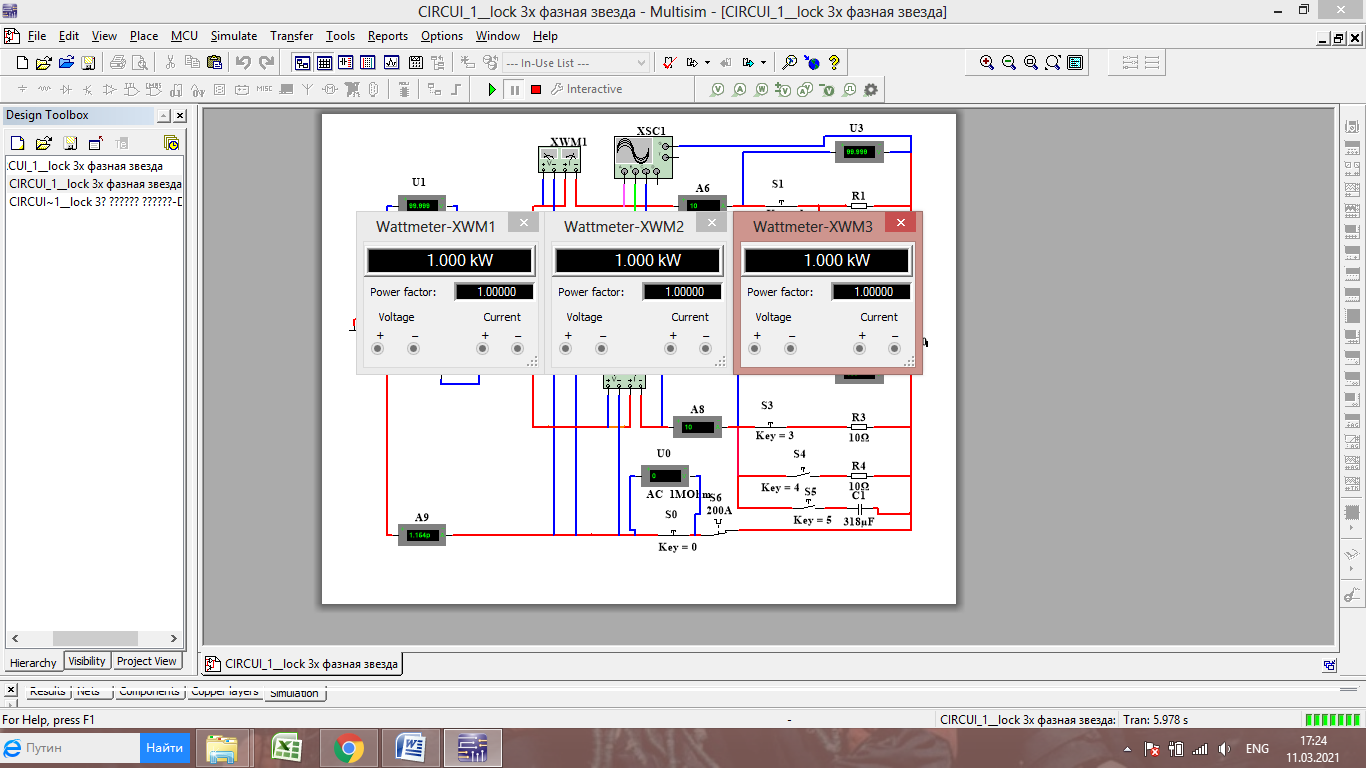
Task: Switch to the Visibility tab
Action: pos(87,661)
